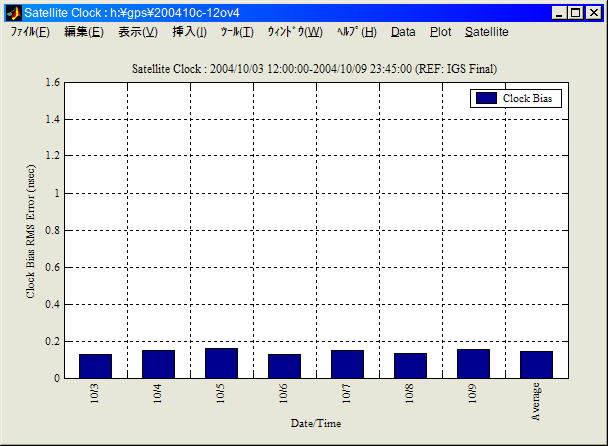Open the Data menu
608x446 pixels.
[403, 32]
